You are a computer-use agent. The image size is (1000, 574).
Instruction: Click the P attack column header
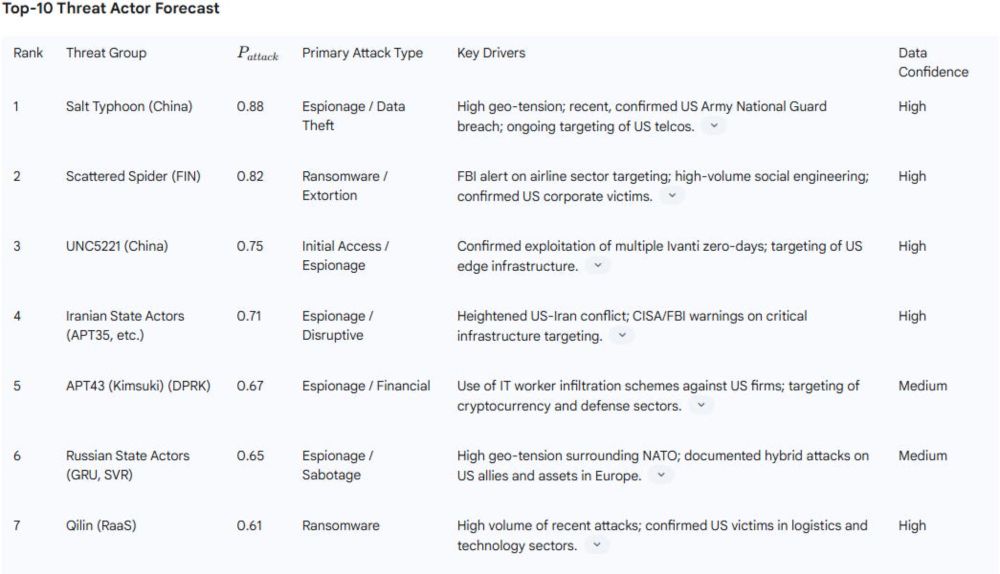(258, 54)
